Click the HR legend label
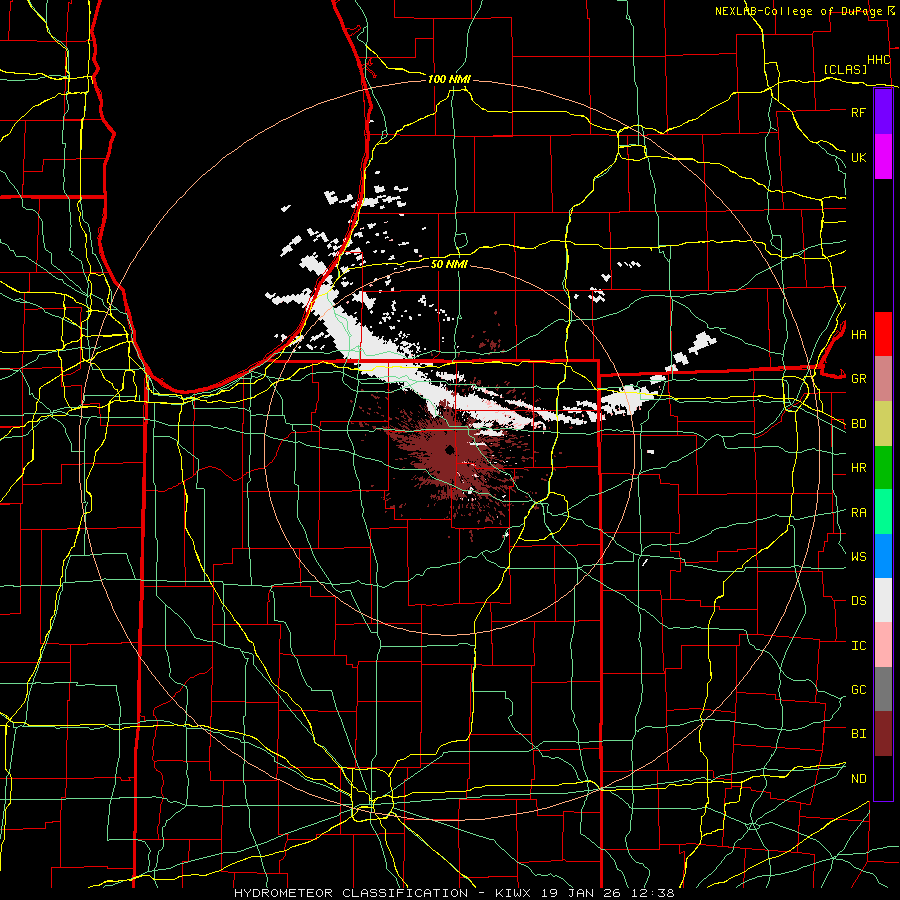The image size is (900, 900). (858, 468)
